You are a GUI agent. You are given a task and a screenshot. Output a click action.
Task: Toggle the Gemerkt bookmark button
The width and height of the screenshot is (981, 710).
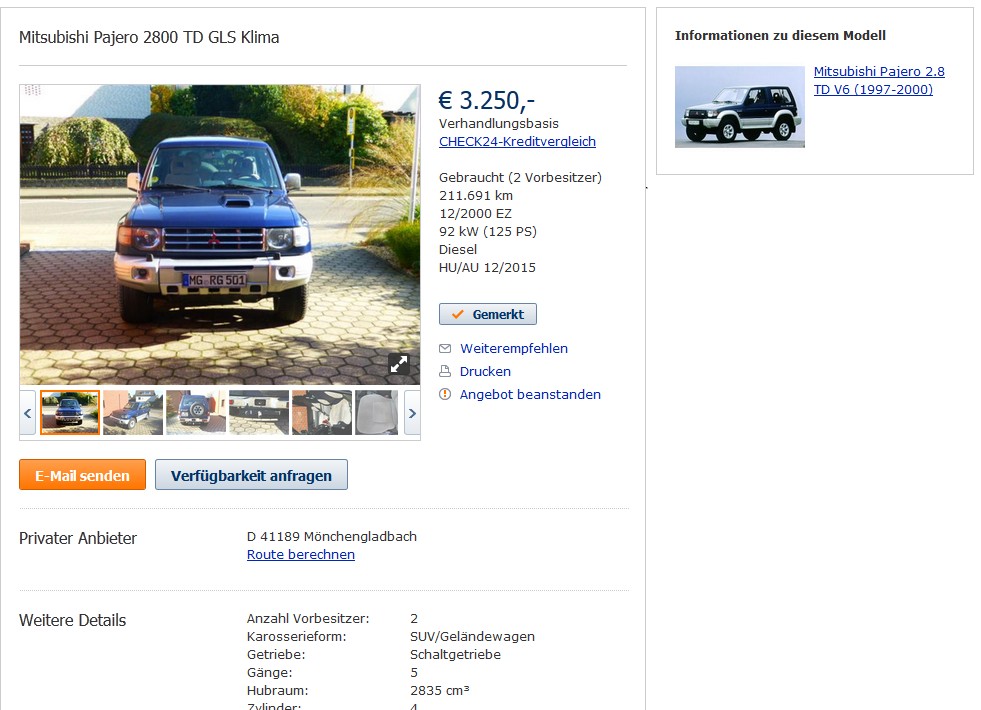click(x=488, y=314)
